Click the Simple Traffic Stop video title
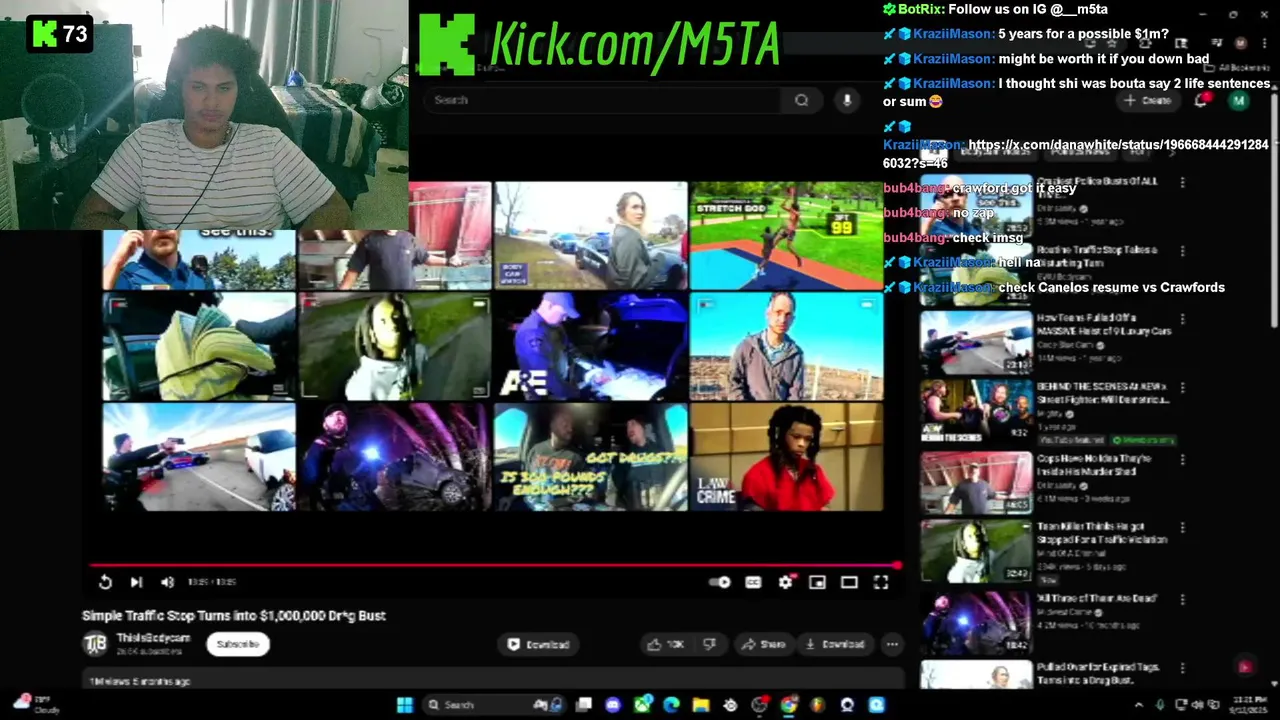Image resolution: width=1280 pixels, height=720 pixels. [233, 616]
